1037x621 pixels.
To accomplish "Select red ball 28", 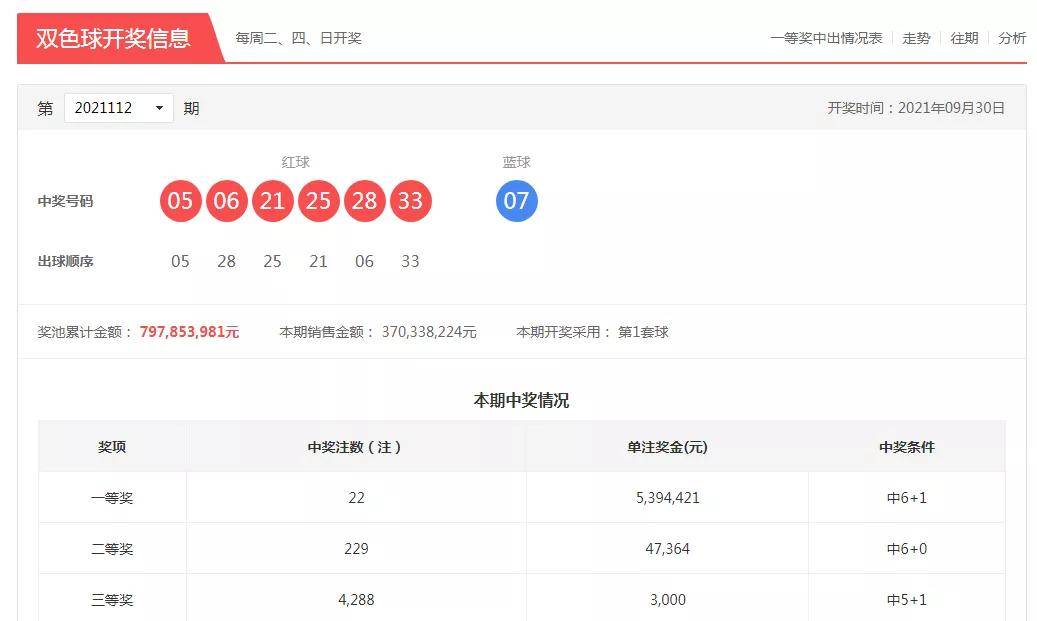I will (364, 200).
